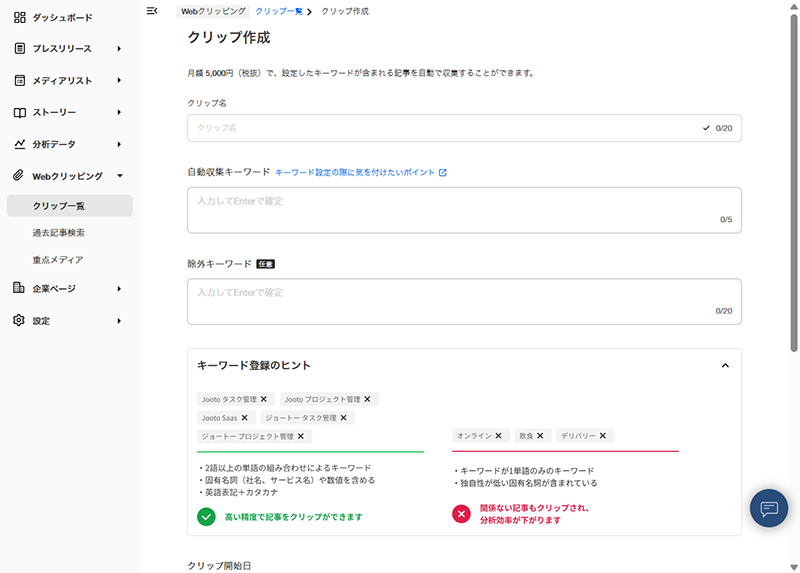This screenshot has width=800, height=573.
Task: Click the Web Clipping paperclip icon
Action: [18, 176]
